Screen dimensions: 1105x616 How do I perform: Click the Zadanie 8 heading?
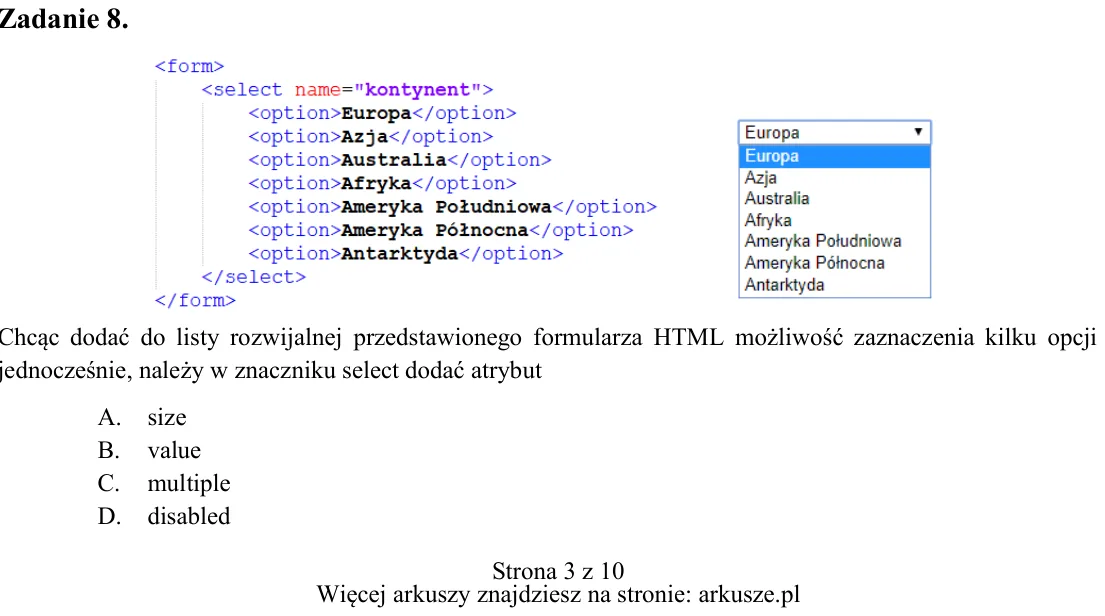pyautogui.click(x=63, y=19)
